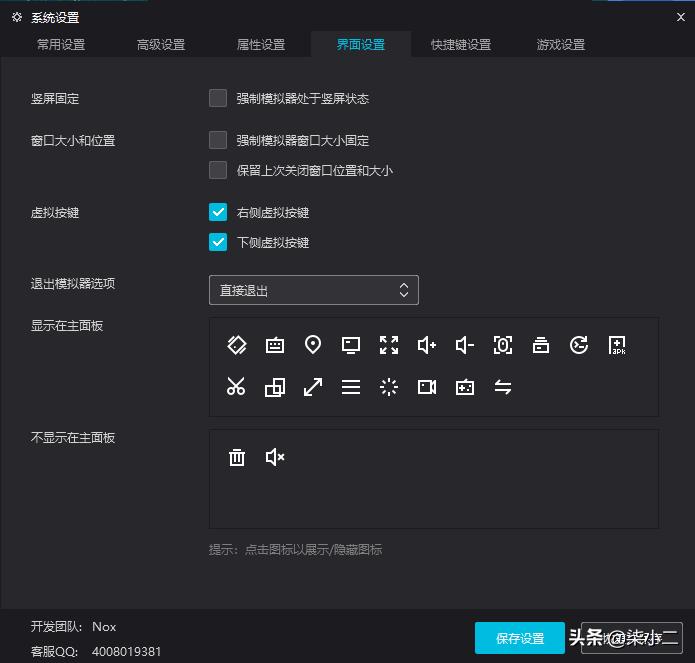
Task: Select the gamepad controller icon
Action: tap(465, 387)
